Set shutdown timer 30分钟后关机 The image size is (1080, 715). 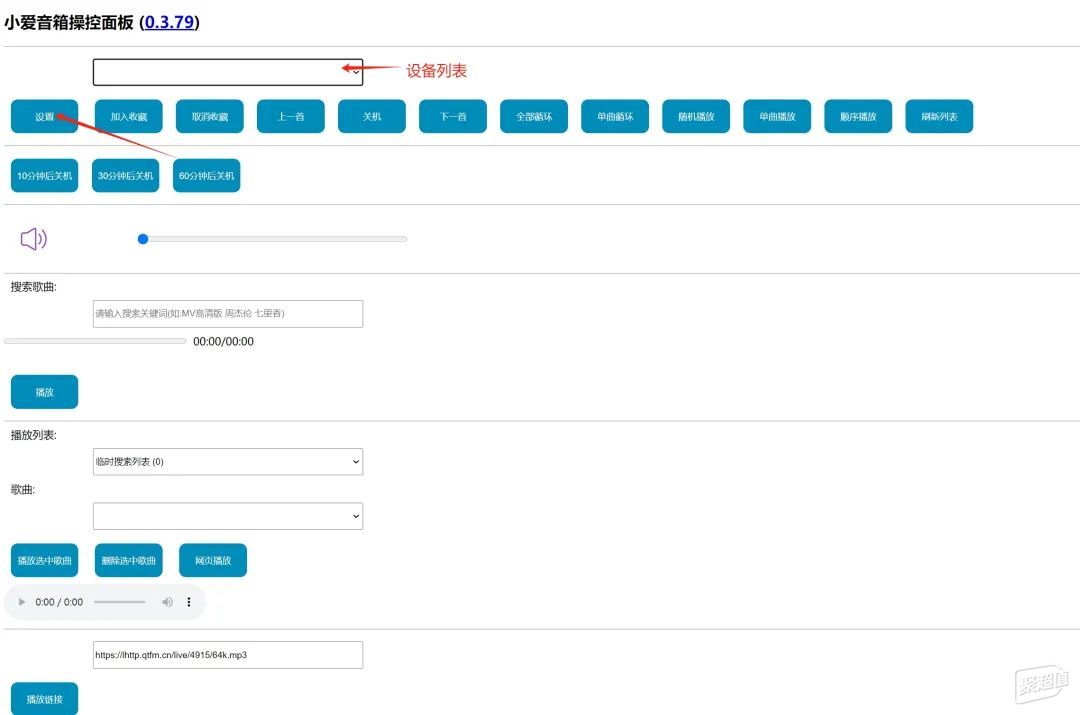[125, 176]
